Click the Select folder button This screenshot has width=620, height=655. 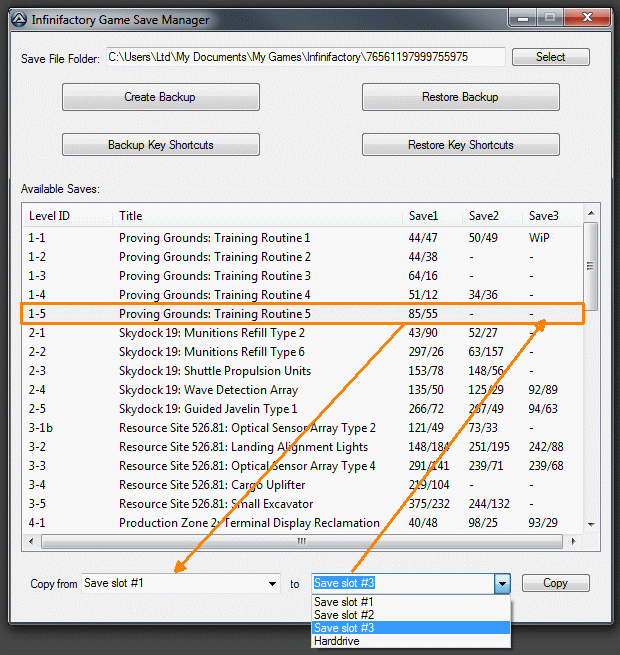pos(550,57)
